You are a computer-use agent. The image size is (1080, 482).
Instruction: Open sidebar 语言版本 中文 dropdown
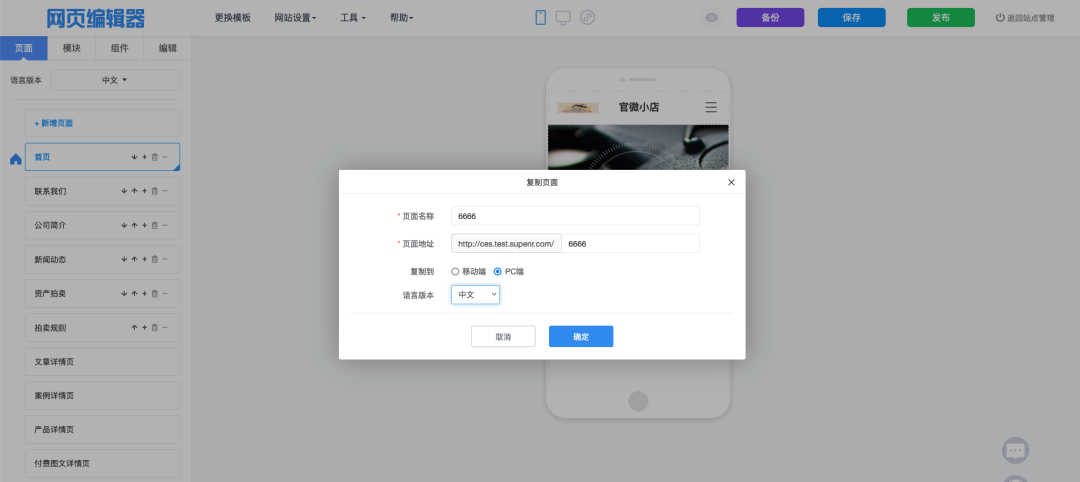[x=115, y=80]
